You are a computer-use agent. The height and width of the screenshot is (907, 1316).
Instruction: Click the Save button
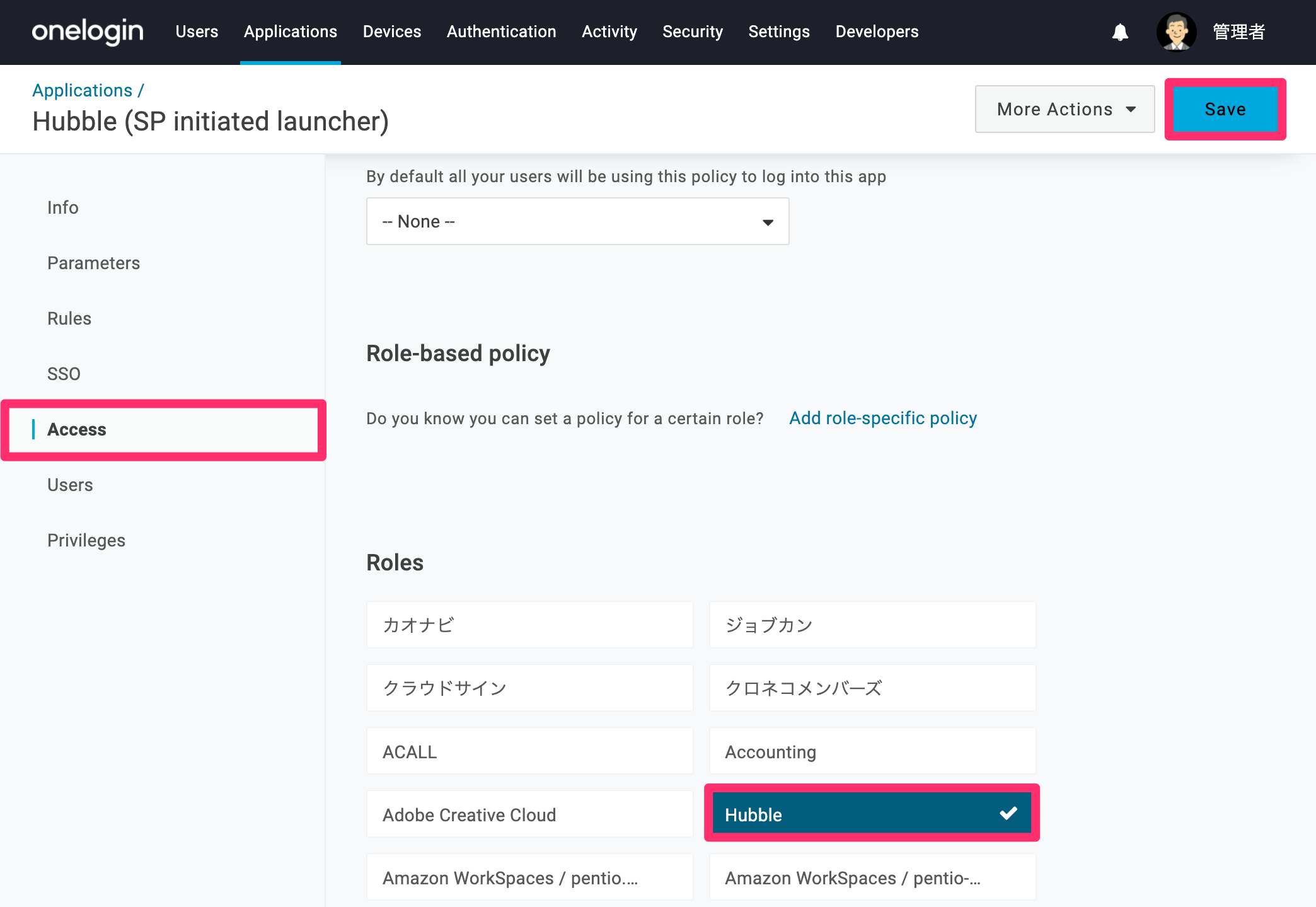point(1225,109)
